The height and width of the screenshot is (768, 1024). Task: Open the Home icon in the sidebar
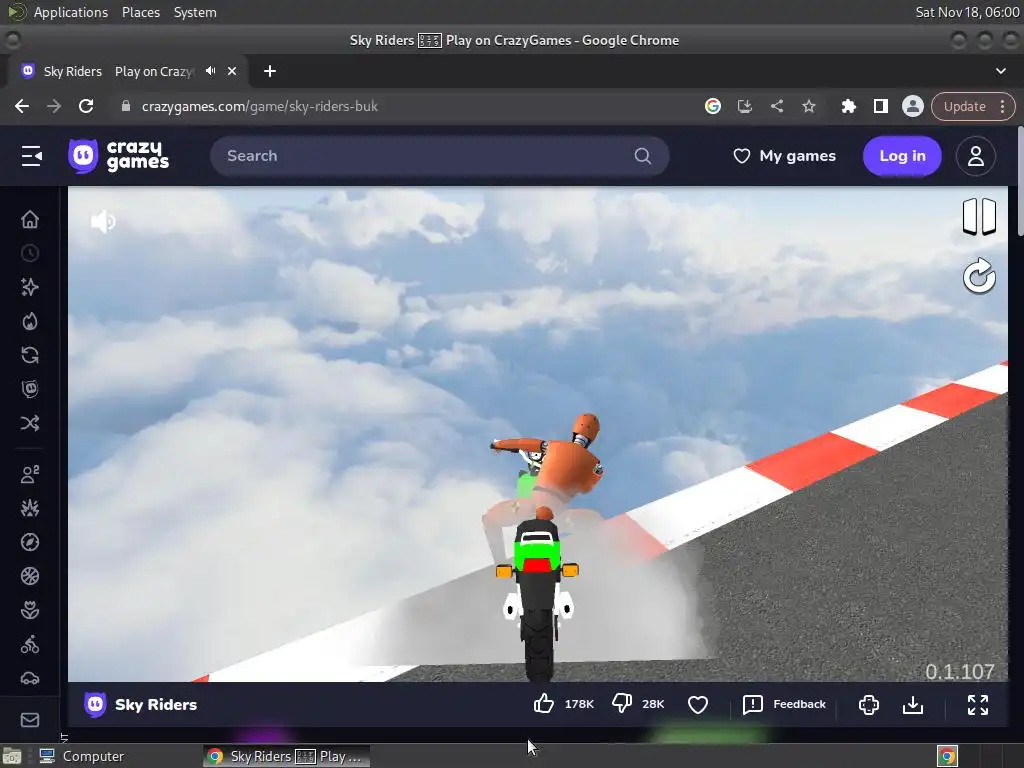[30, 219]
